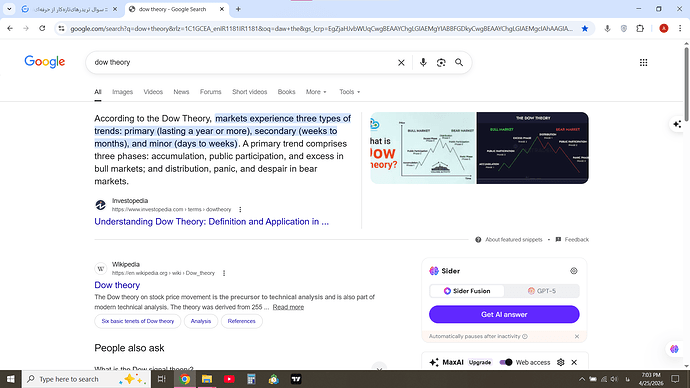Viewport: 690px width, 388px height.
Task: Open the Analysis chip
Action: 201,321
